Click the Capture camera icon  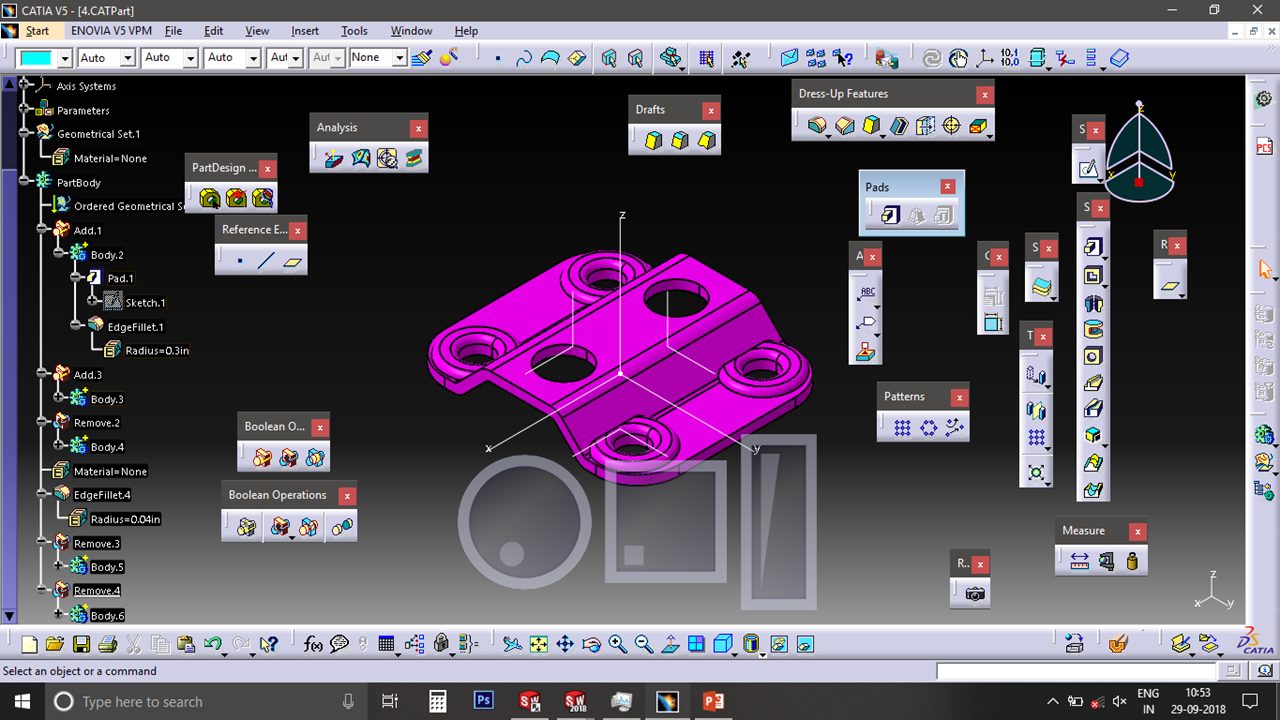click(975, 594)
